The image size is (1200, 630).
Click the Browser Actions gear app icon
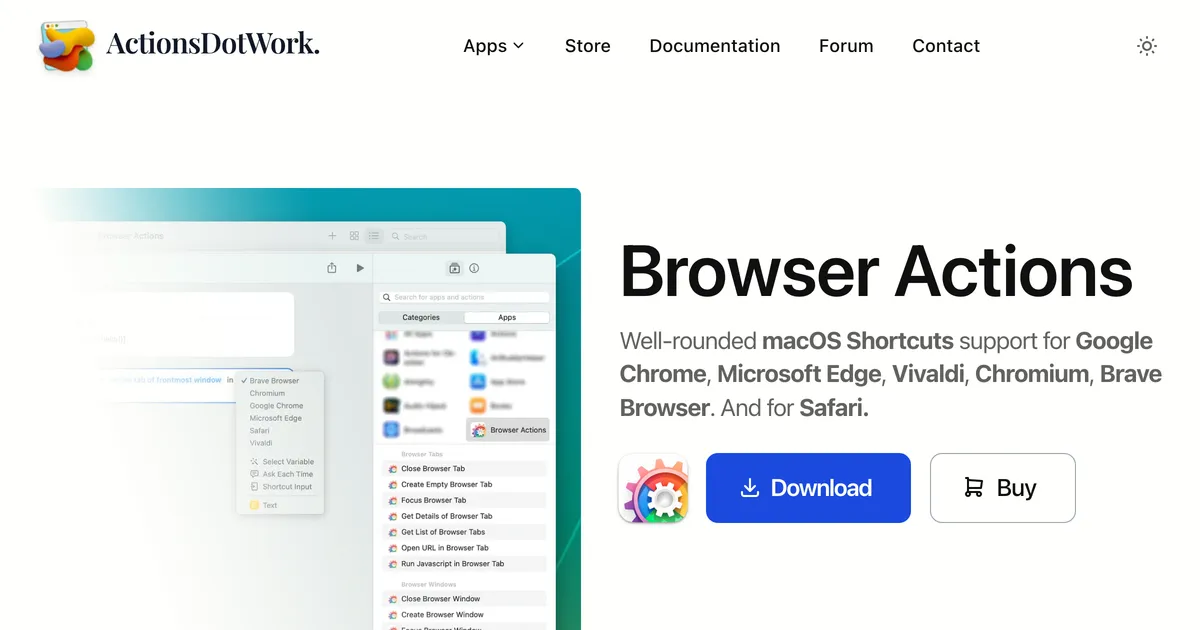tap(653, 488)
